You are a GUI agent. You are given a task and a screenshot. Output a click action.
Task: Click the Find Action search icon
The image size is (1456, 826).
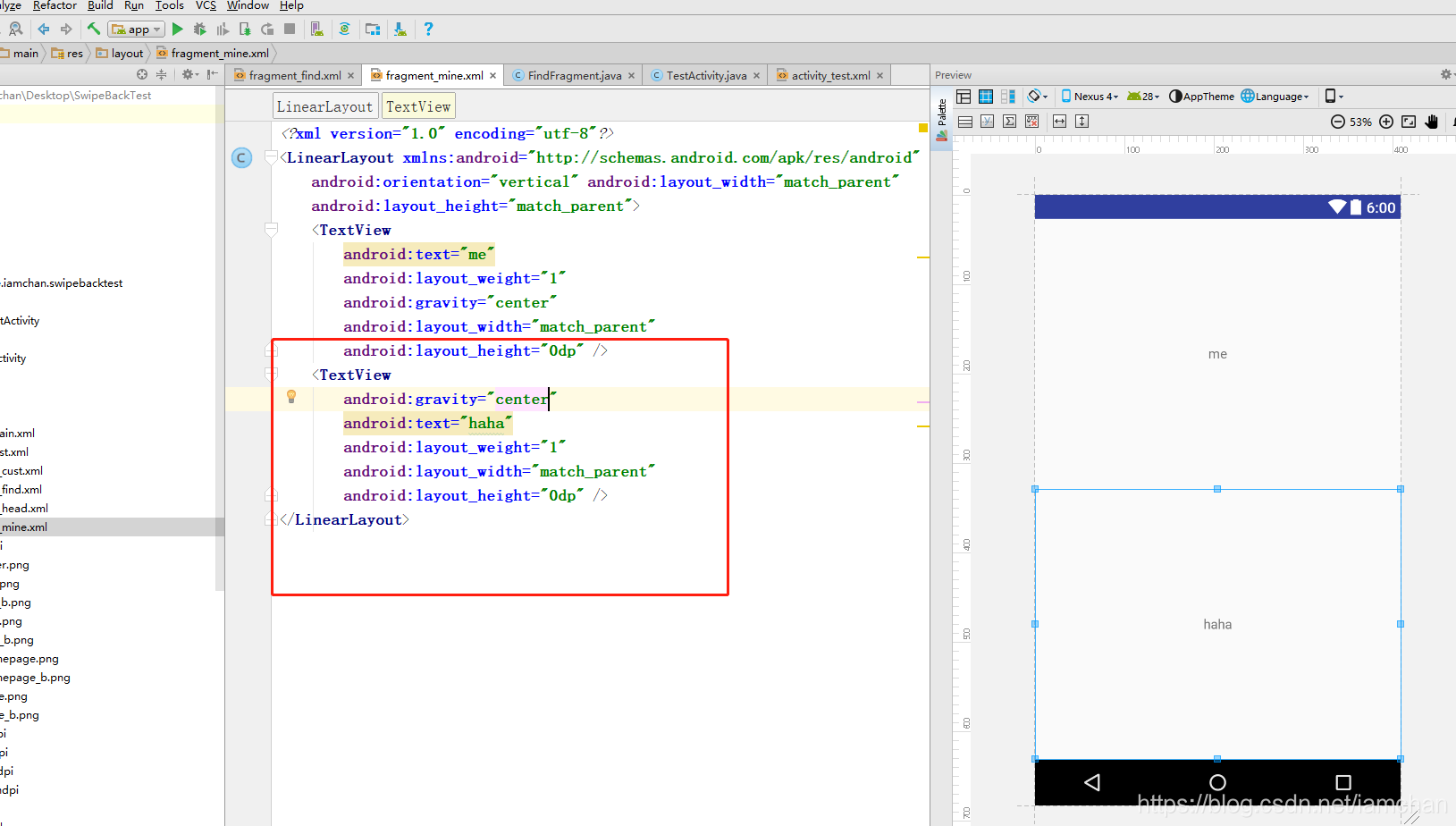click(x=15, y=29)
